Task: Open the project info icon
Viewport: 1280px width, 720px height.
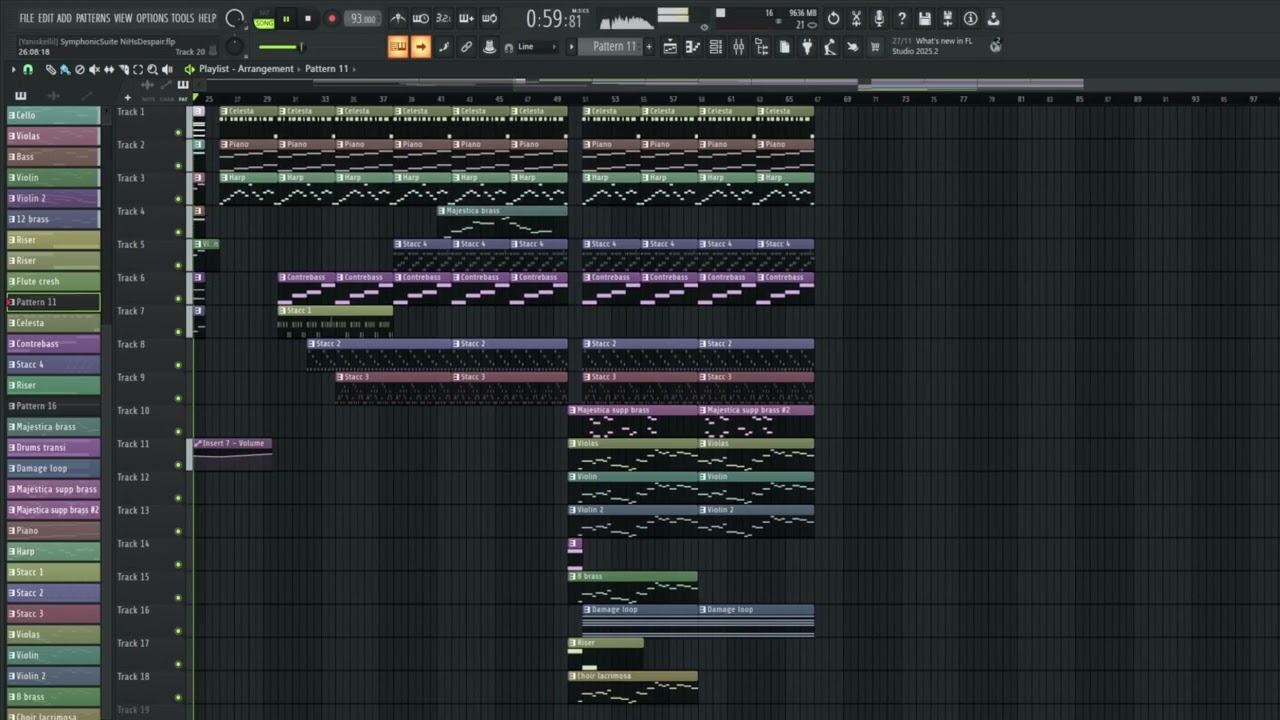Action: point(970,18)
